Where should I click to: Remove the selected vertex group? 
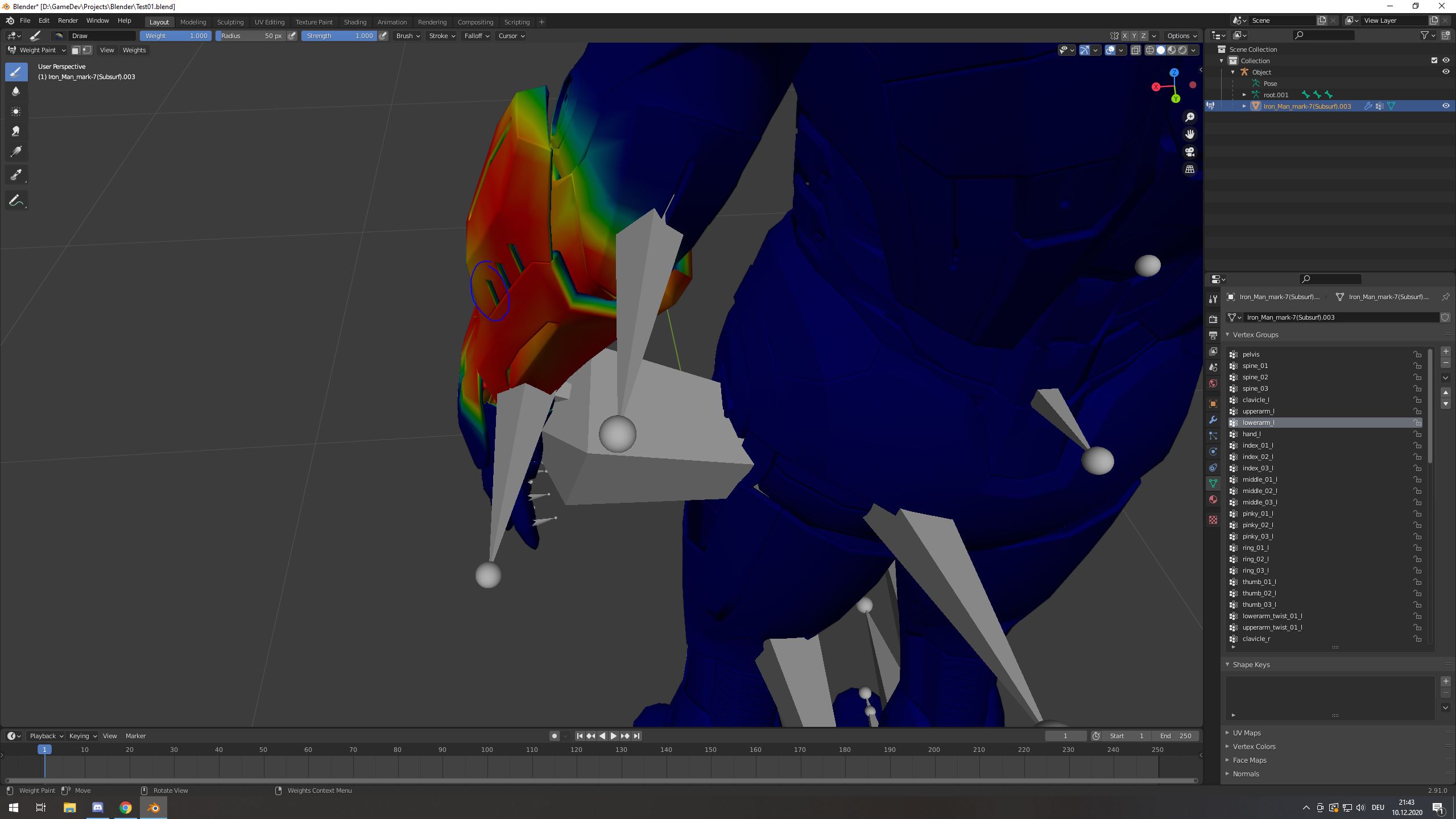pyautogui.click(x=1446, y=363)
